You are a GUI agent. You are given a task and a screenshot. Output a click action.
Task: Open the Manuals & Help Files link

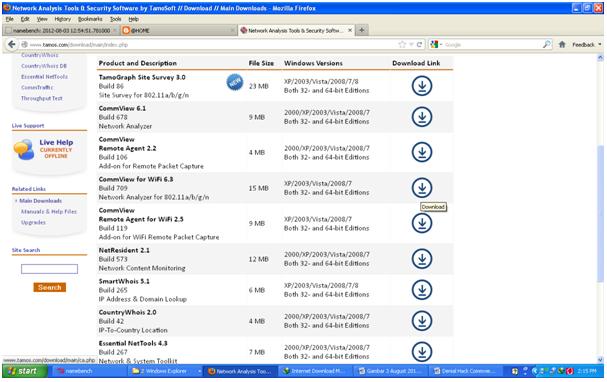48,212
